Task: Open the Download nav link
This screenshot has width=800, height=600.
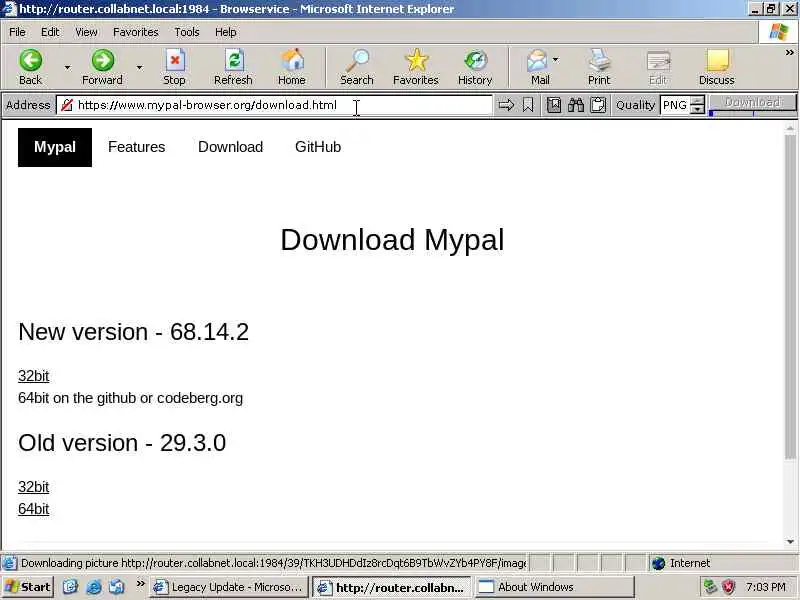Action: (231, 147)
